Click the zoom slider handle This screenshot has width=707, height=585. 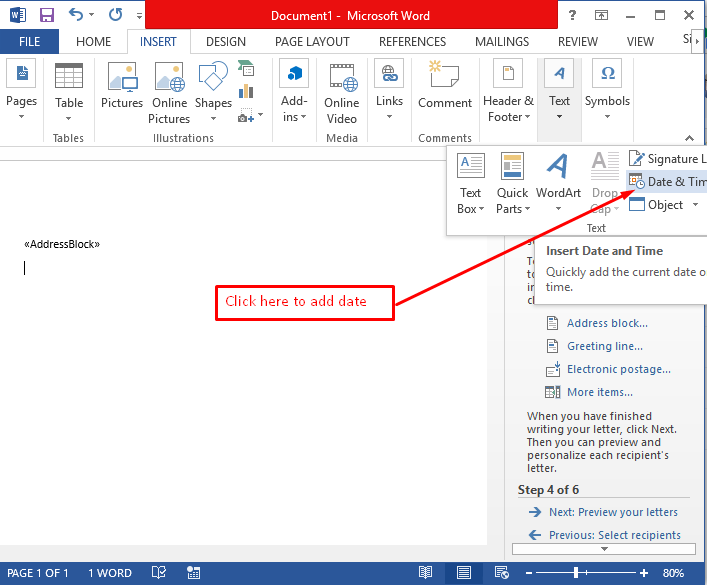576,573
